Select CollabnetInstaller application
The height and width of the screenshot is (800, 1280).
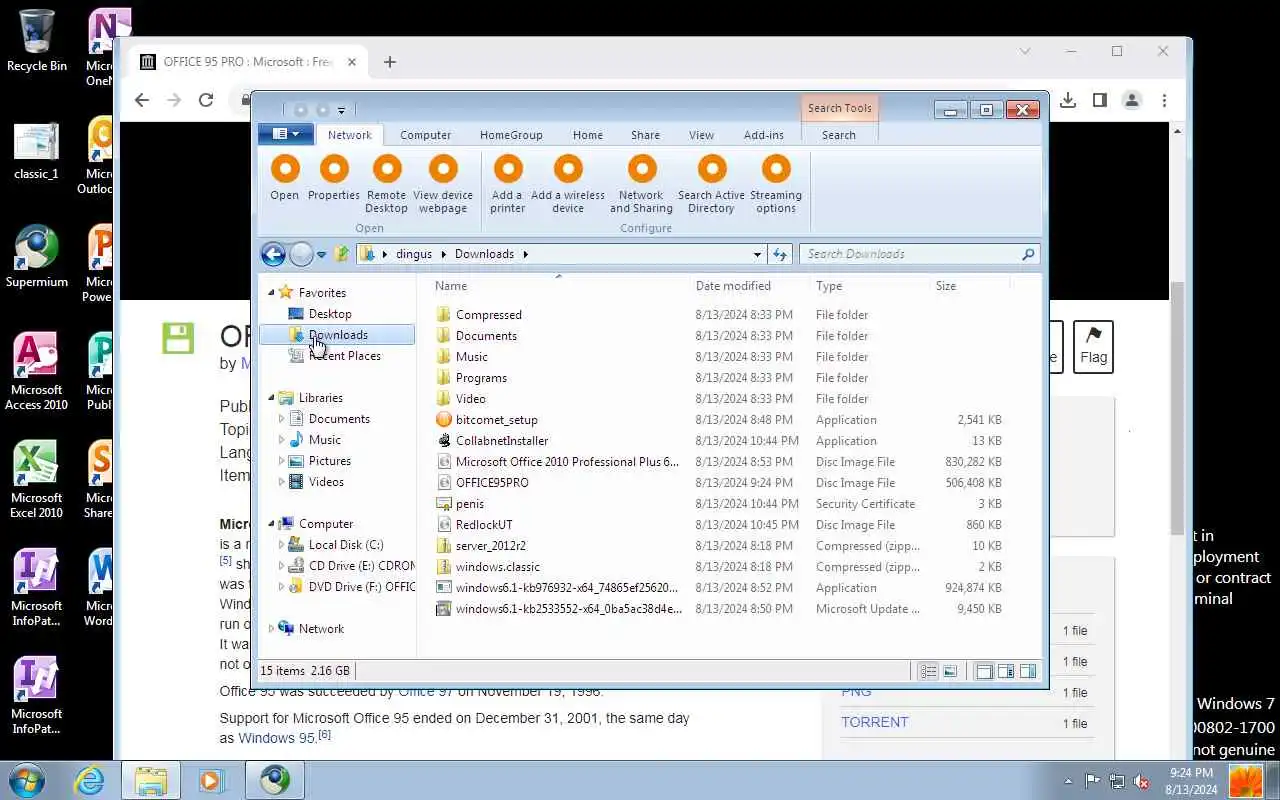click(x=502, y=441)
